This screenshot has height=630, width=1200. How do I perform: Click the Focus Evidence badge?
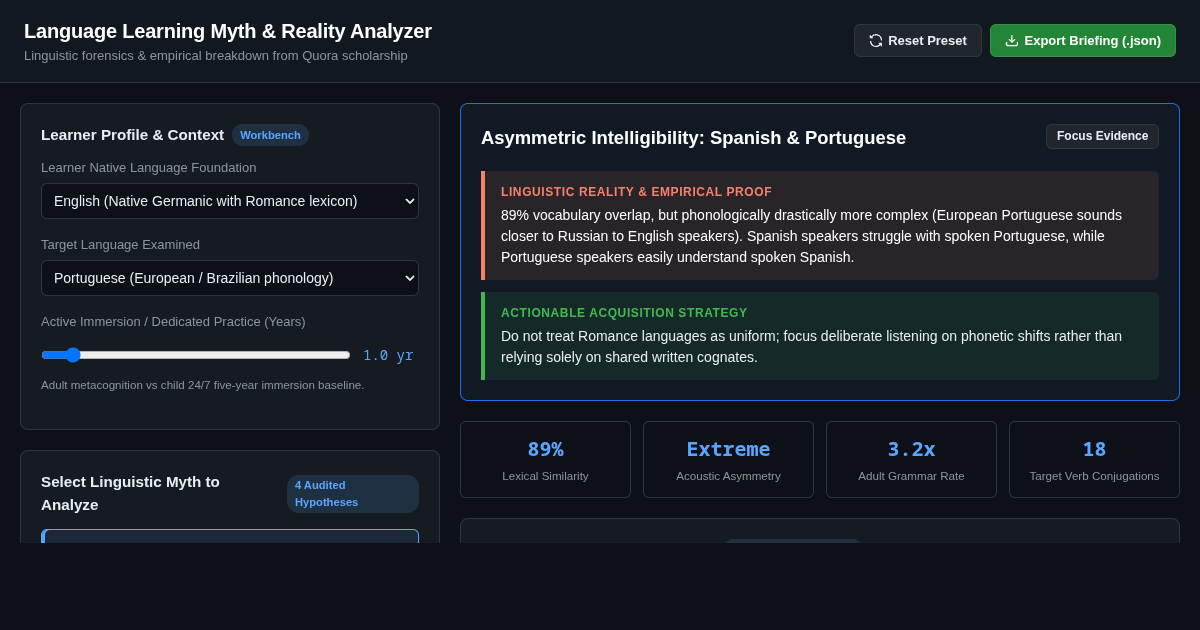1102,136
